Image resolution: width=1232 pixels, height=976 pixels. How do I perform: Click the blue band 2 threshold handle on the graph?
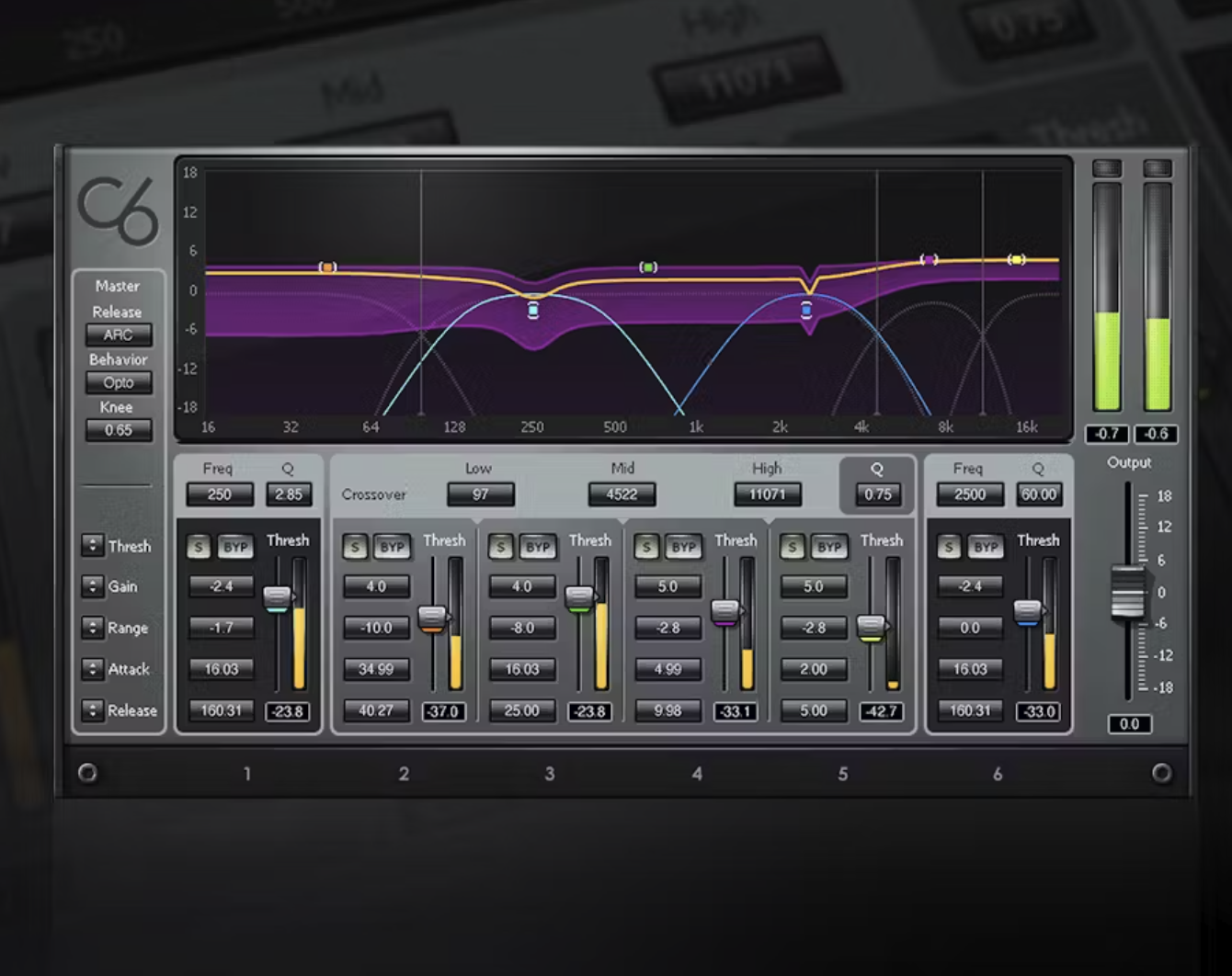[533, 311]
